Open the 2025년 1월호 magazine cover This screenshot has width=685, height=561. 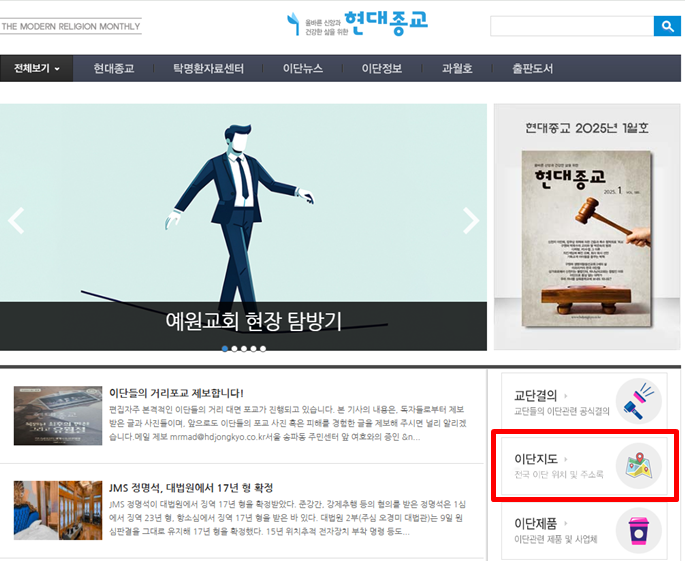pos(586,225)
